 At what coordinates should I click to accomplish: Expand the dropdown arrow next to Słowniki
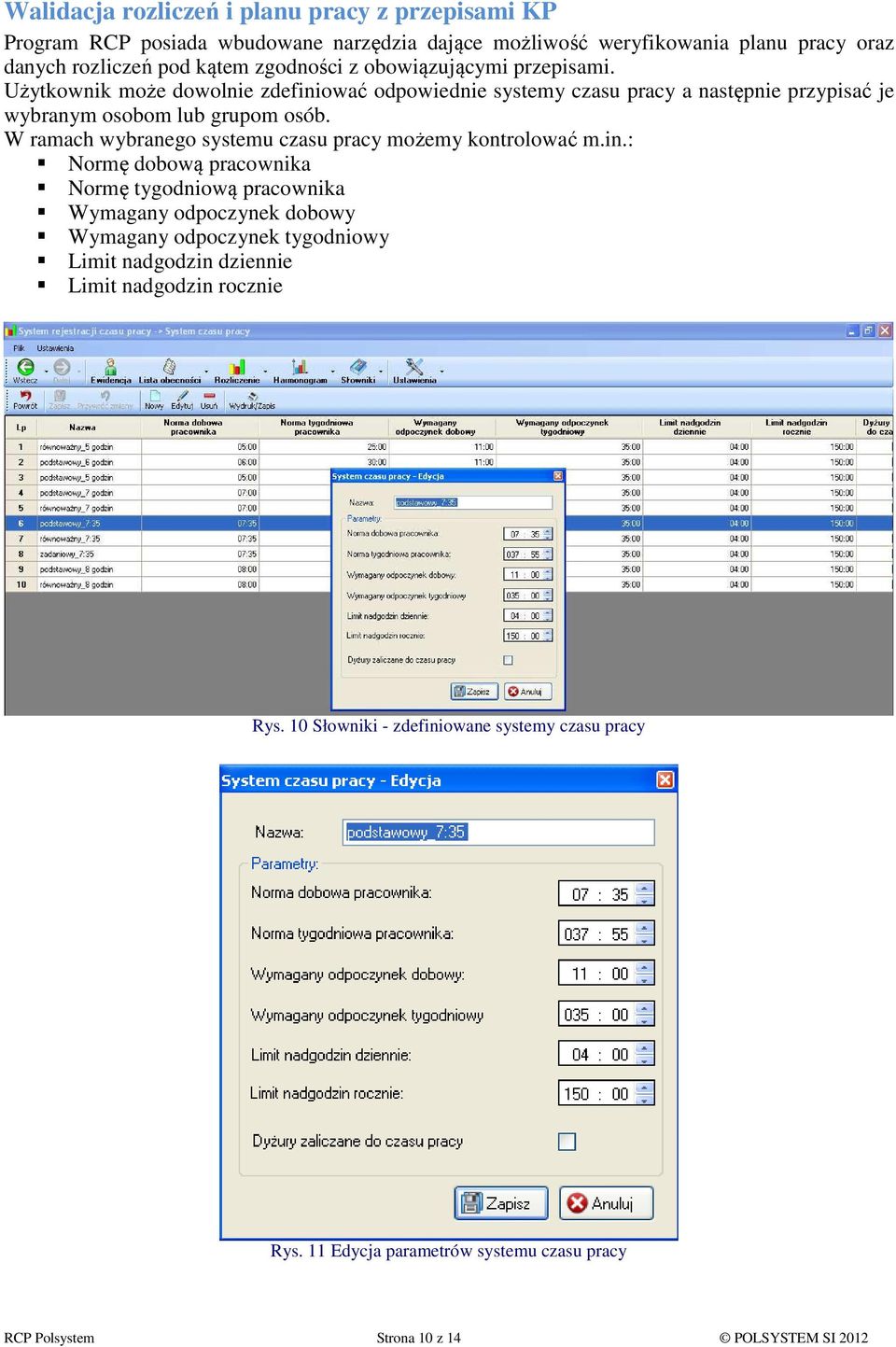point(382,371)
